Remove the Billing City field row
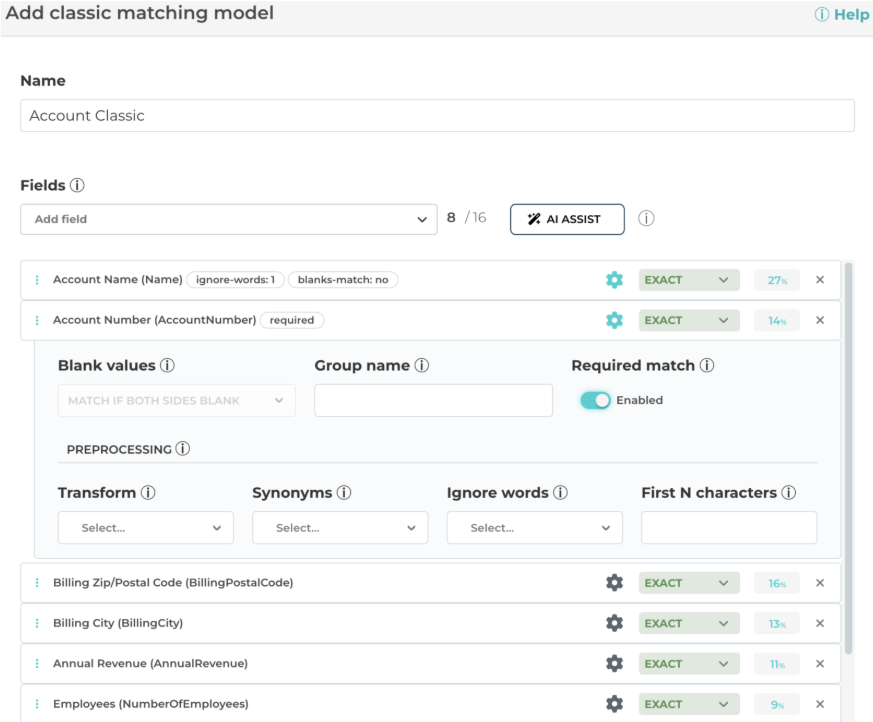This screenshot has height=722, width=873. click(x=820, y=623)
